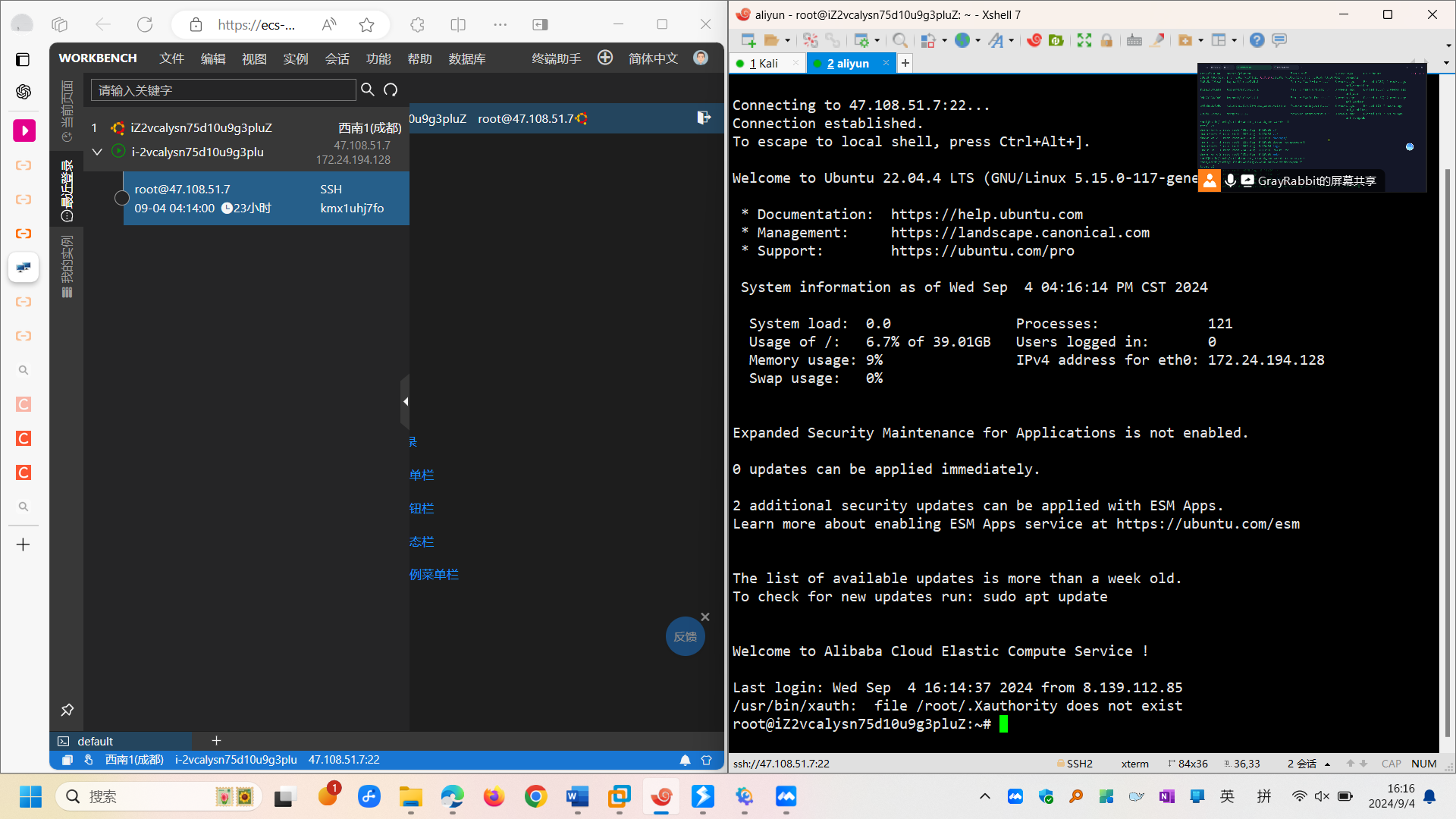This screenshot has width=1456, height=819.
Task: Open the 实例 menu in Workbench
Action: click(x=296, y=58)
